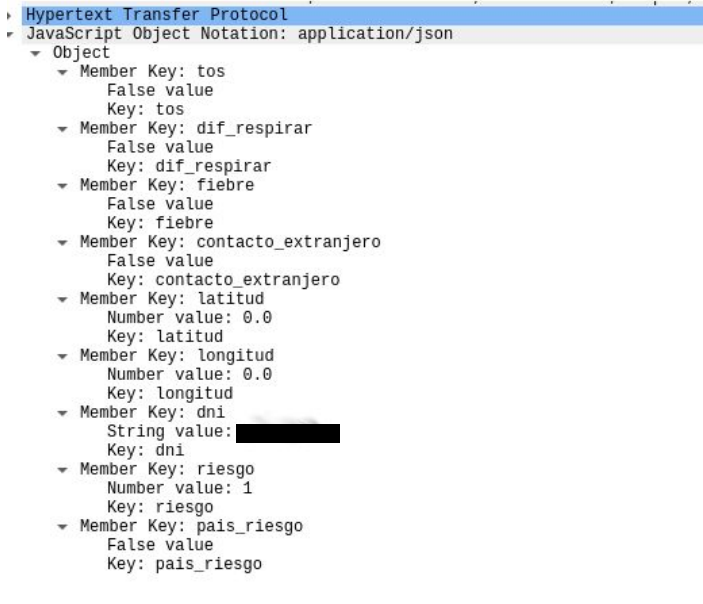Collapse the Member Key: latitud node

(62, 300)
